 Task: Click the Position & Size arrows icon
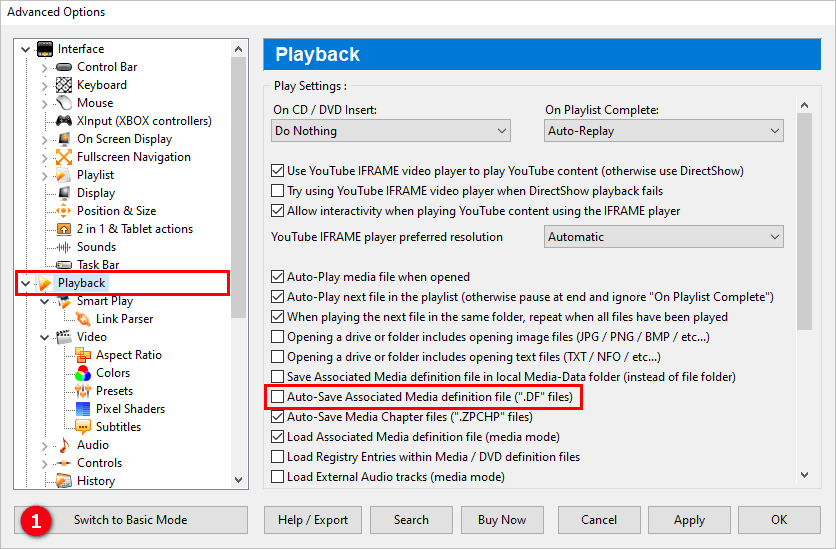pos(64,211)
